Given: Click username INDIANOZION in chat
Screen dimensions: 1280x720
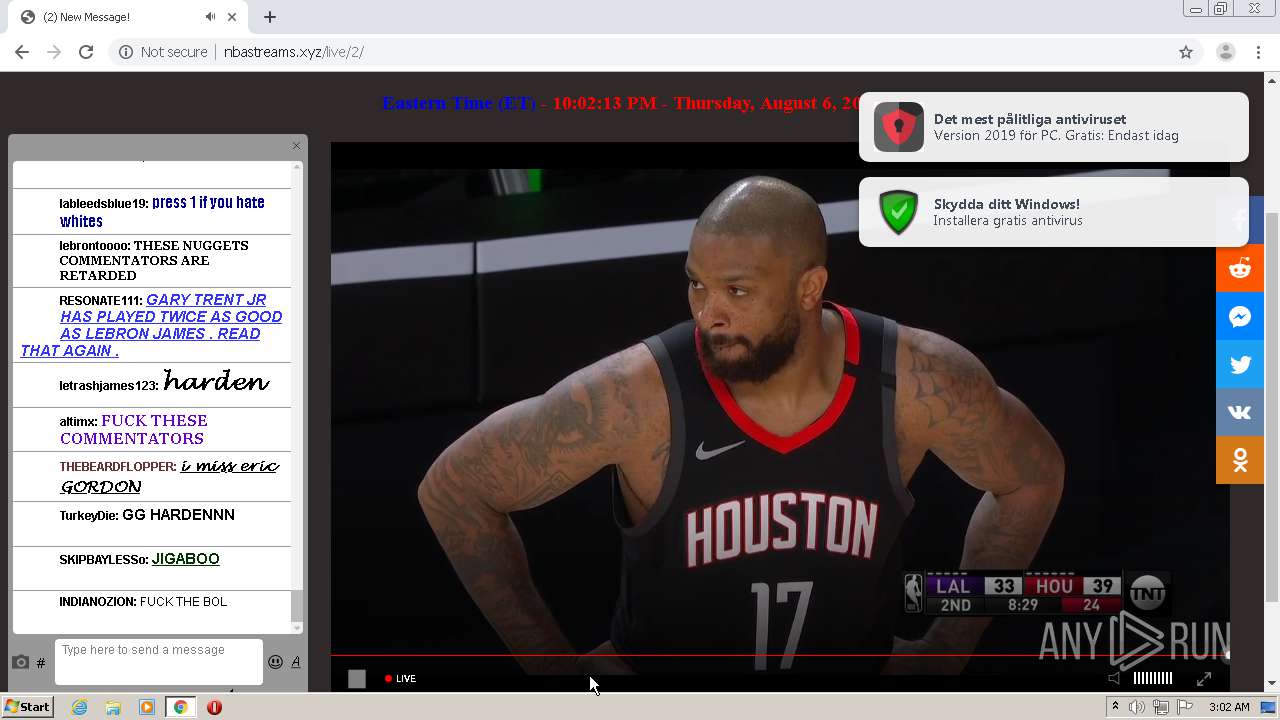Looking at the screenshot, I should (97, 602).
